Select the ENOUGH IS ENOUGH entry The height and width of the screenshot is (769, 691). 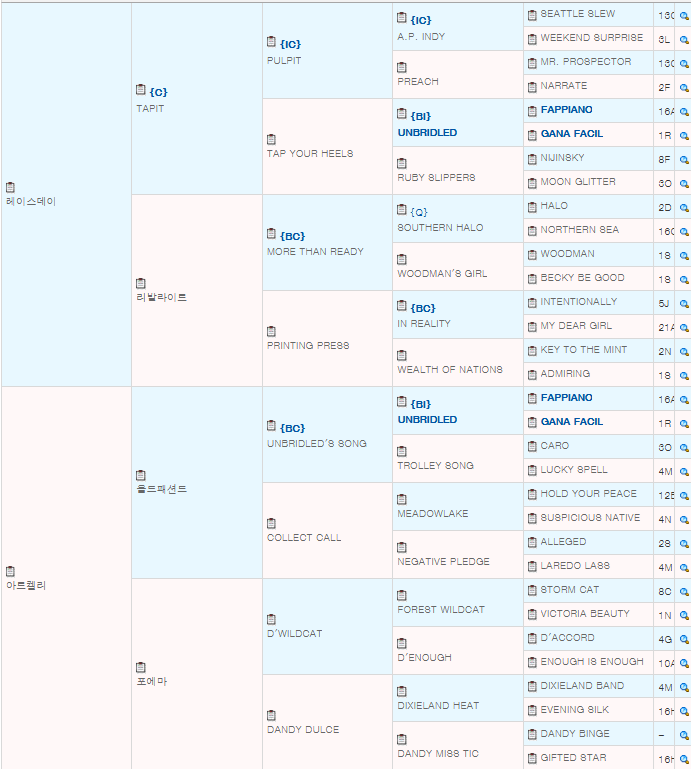pyautogui.click(x=592, y=662)
